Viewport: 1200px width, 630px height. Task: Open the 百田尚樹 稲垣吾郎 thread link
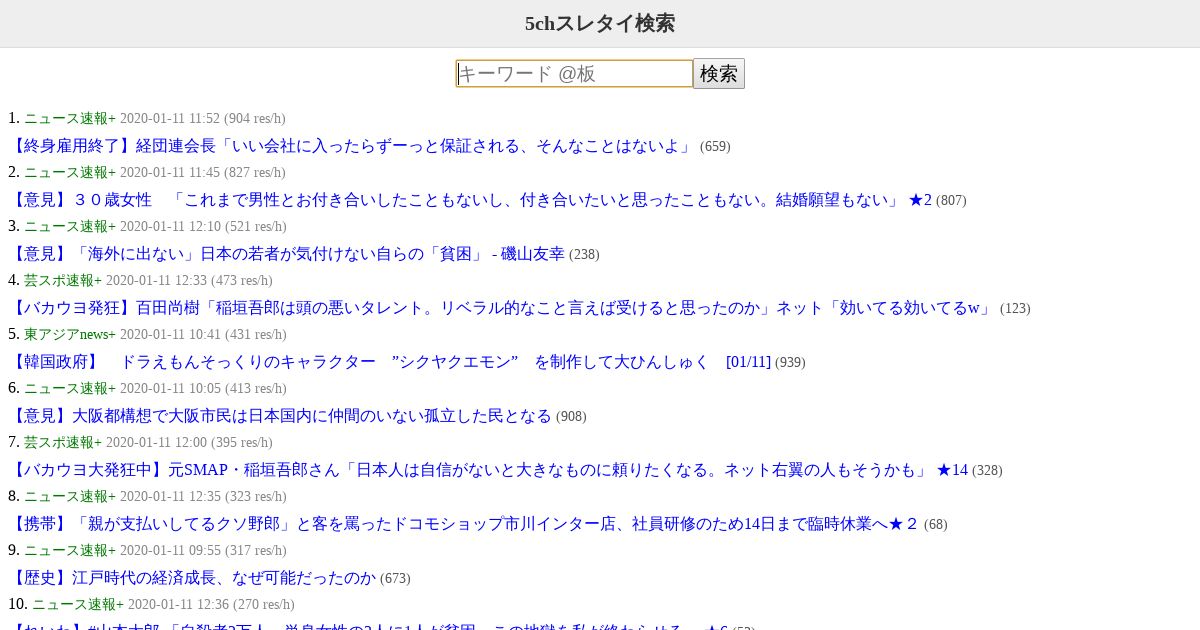pyautogui.click(x=502, y=308)
